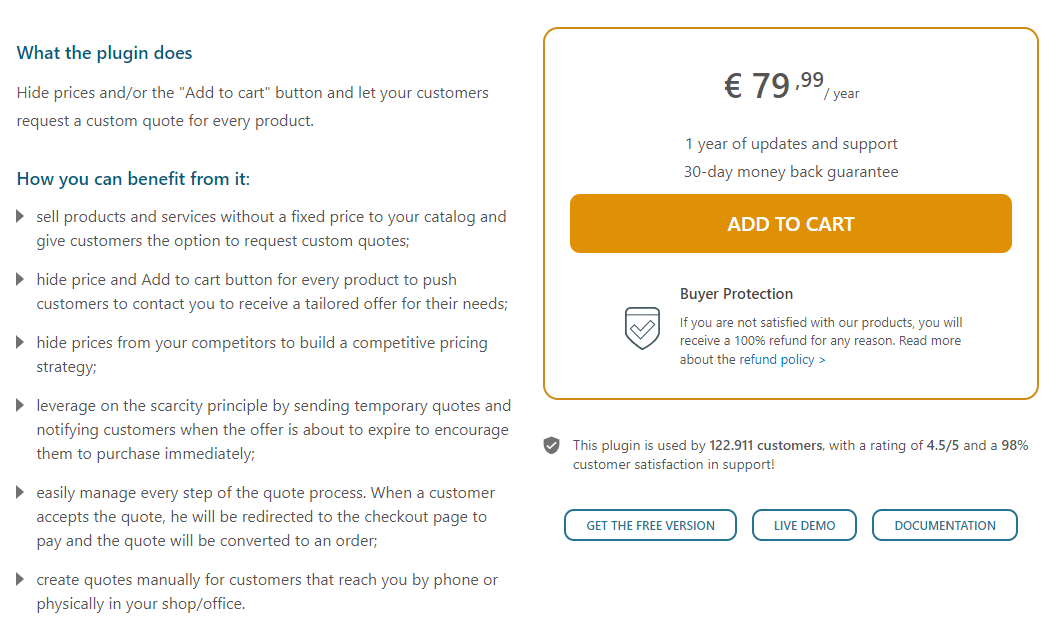This screenshot has width=1062, height=640.
Task: Click the checkmark inside the protection shield
Action: coord(643,330)
